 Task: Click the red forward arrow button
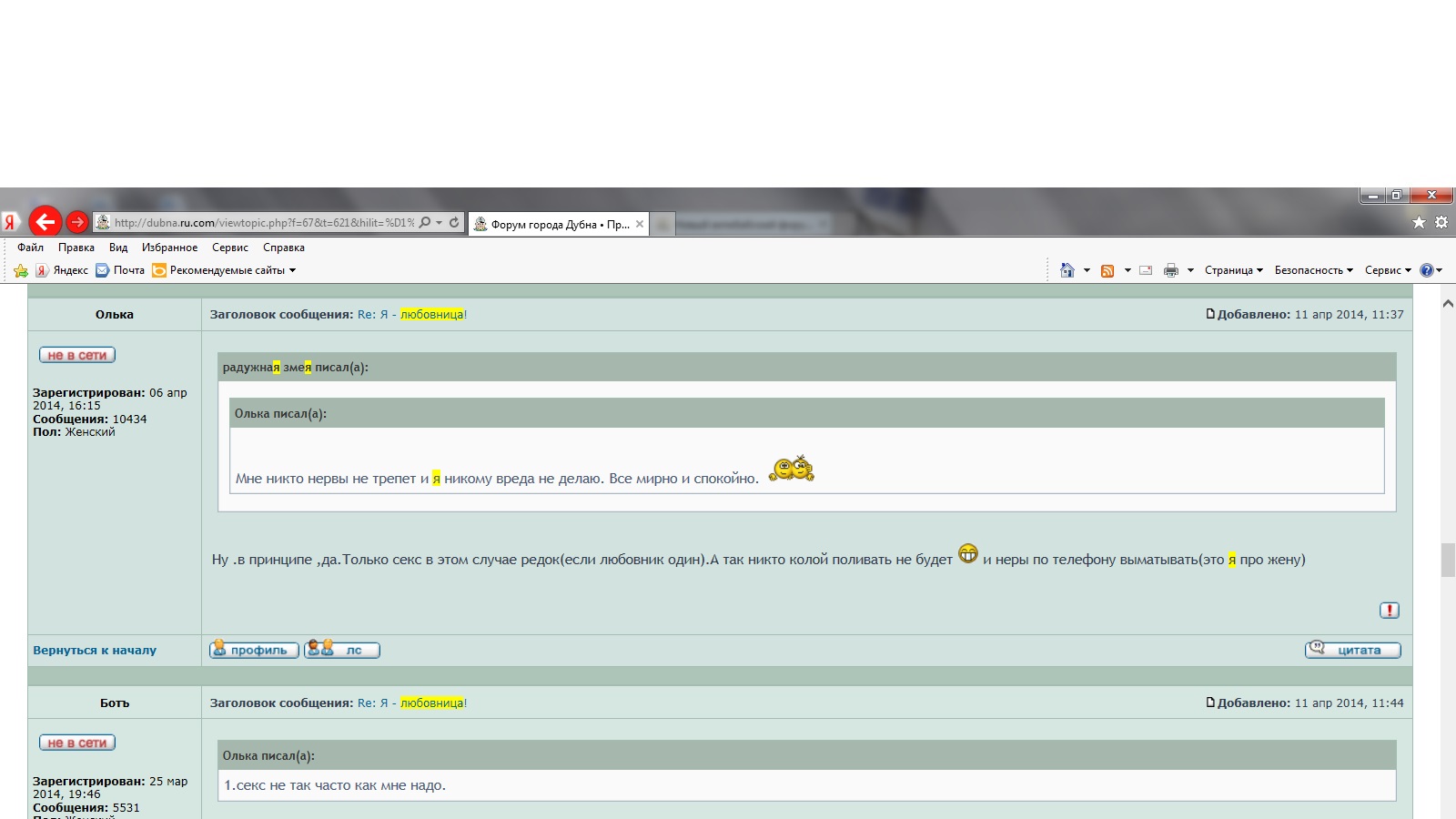tap(77, 222)
